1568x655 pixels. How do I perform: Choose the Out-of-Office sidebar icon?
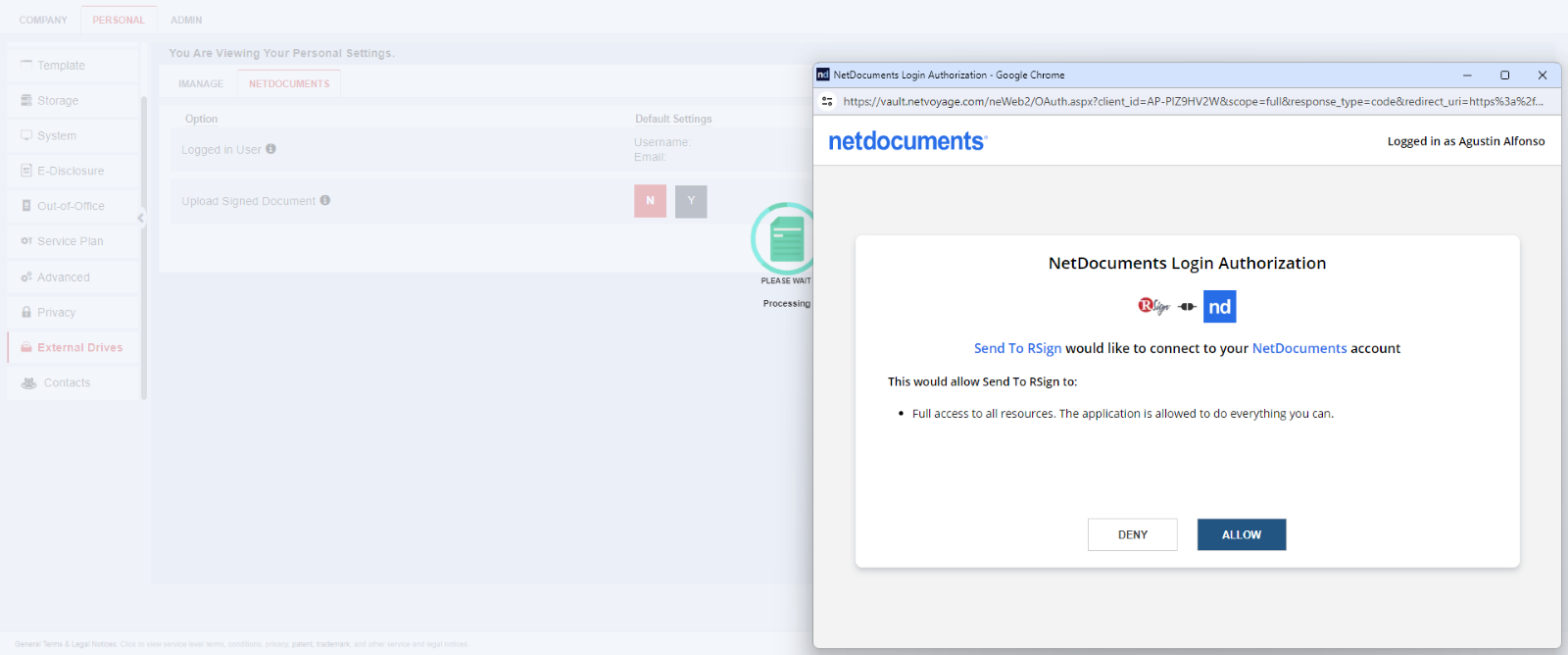(26, 206)
